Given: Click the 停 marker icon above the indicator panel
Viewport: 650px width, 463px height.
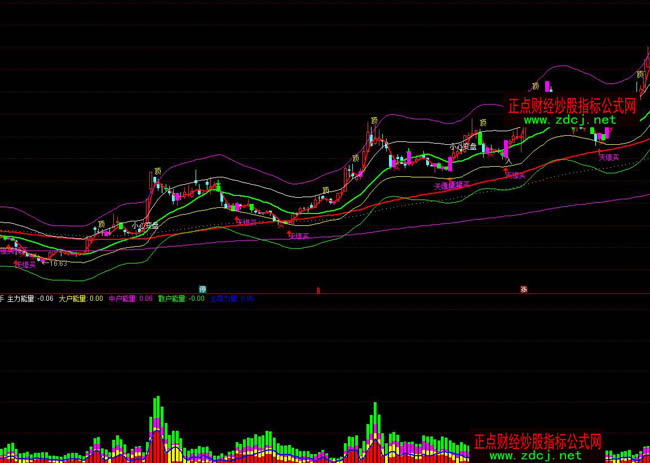Looking at the screenshot, I should (202, 289).
